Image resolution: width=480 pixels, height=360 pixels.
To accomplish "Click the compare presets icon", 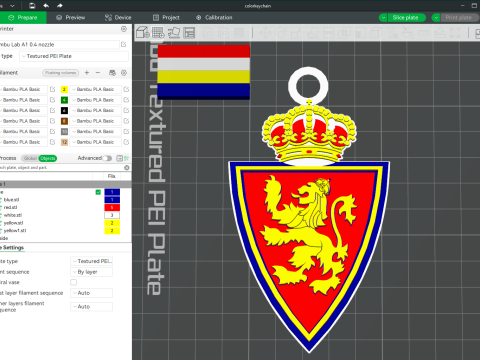I will click(119, 158).
